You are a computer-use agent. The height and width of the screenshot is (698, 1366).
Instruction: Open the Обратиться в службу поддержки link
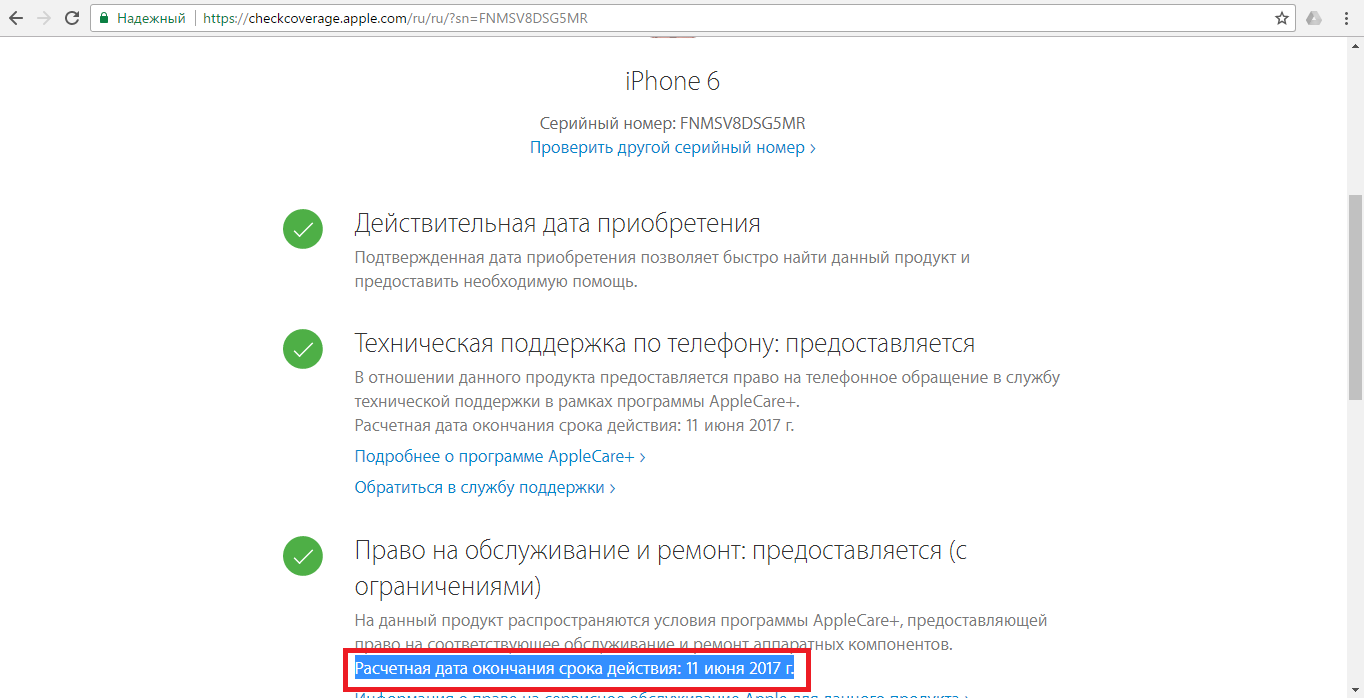485,487
